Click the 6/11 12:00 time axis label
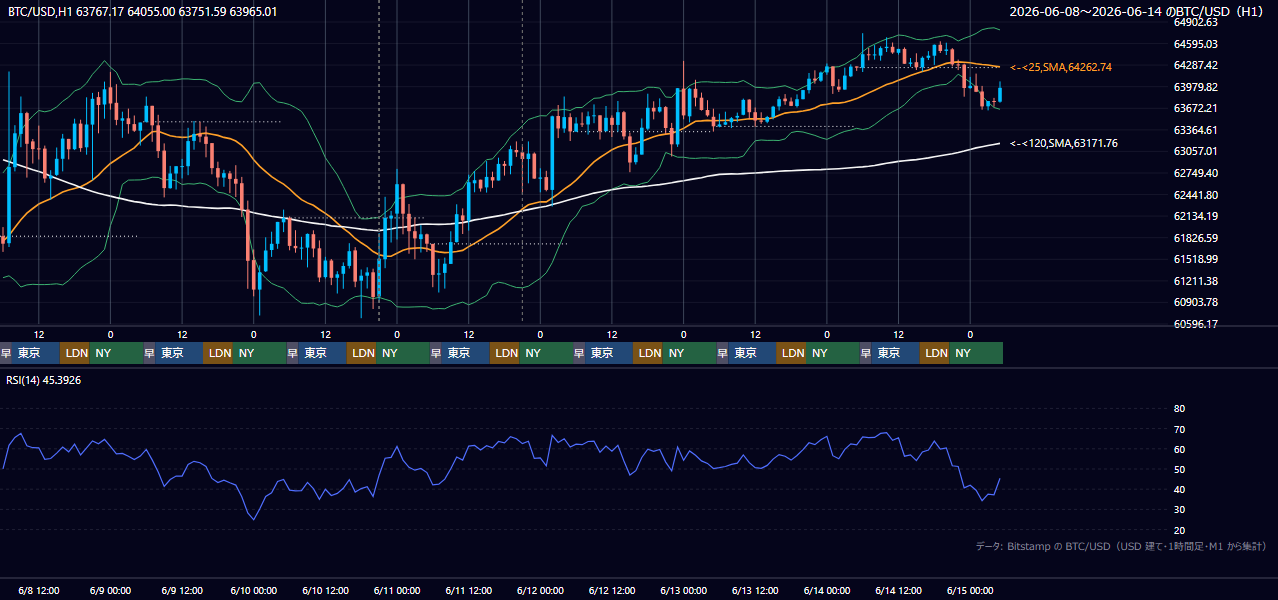This screenshot has width=1278, height=600. pos(469,590)
